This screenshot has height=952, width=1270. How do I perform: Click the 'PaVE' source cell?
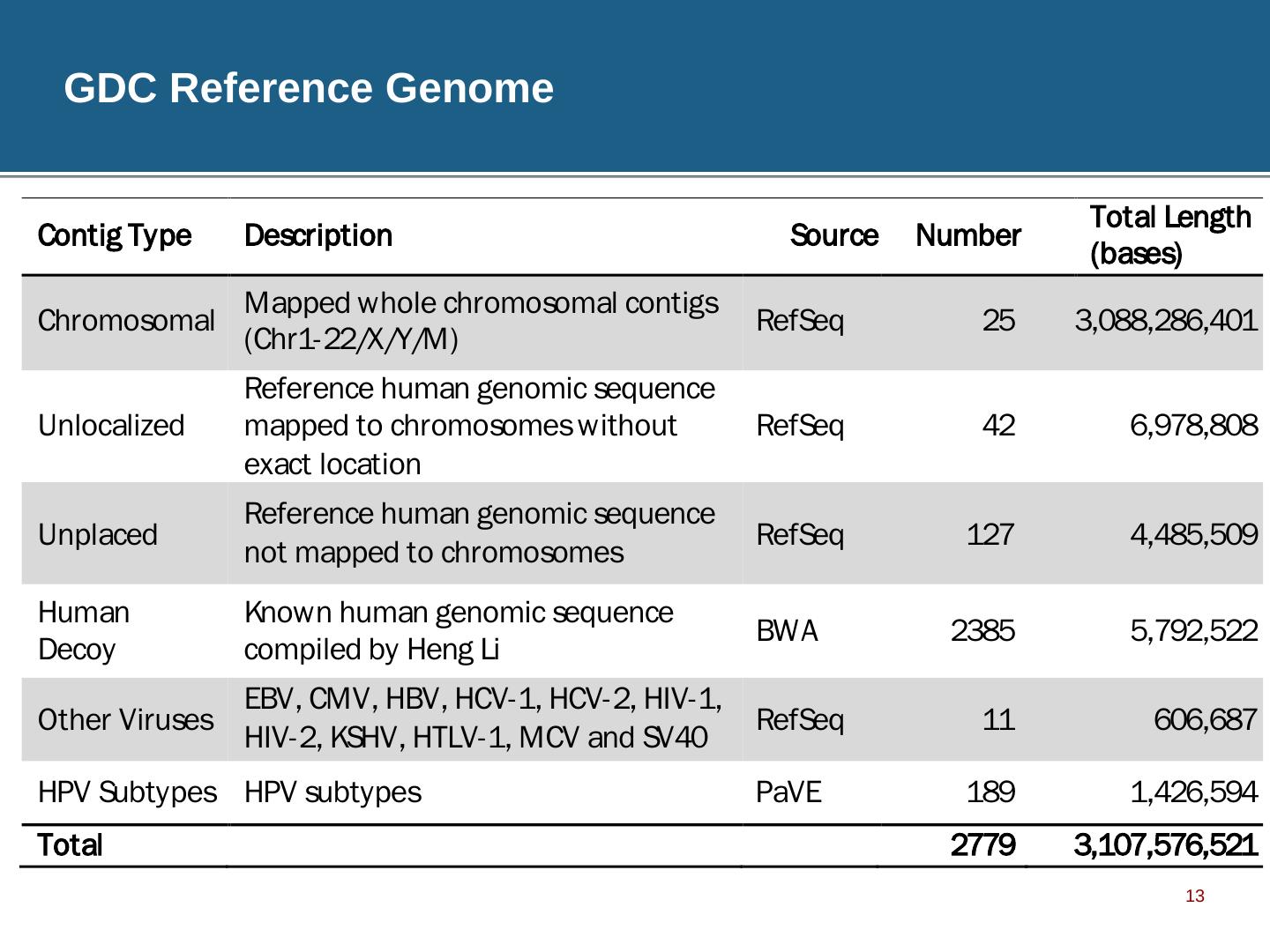[x=788, y=792]
